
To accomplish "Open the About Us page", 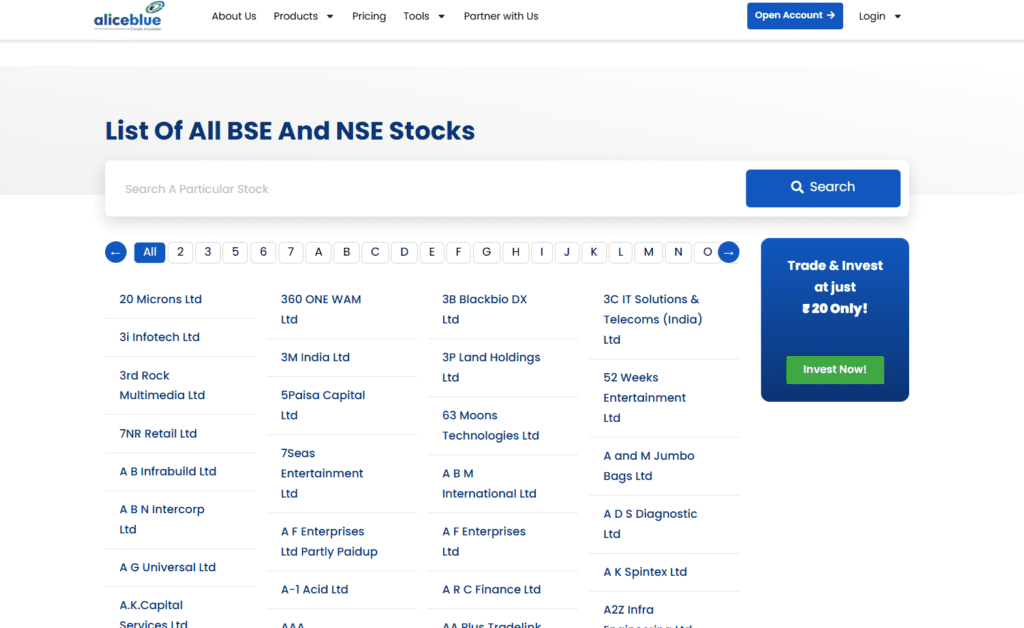I will point(234,16).
